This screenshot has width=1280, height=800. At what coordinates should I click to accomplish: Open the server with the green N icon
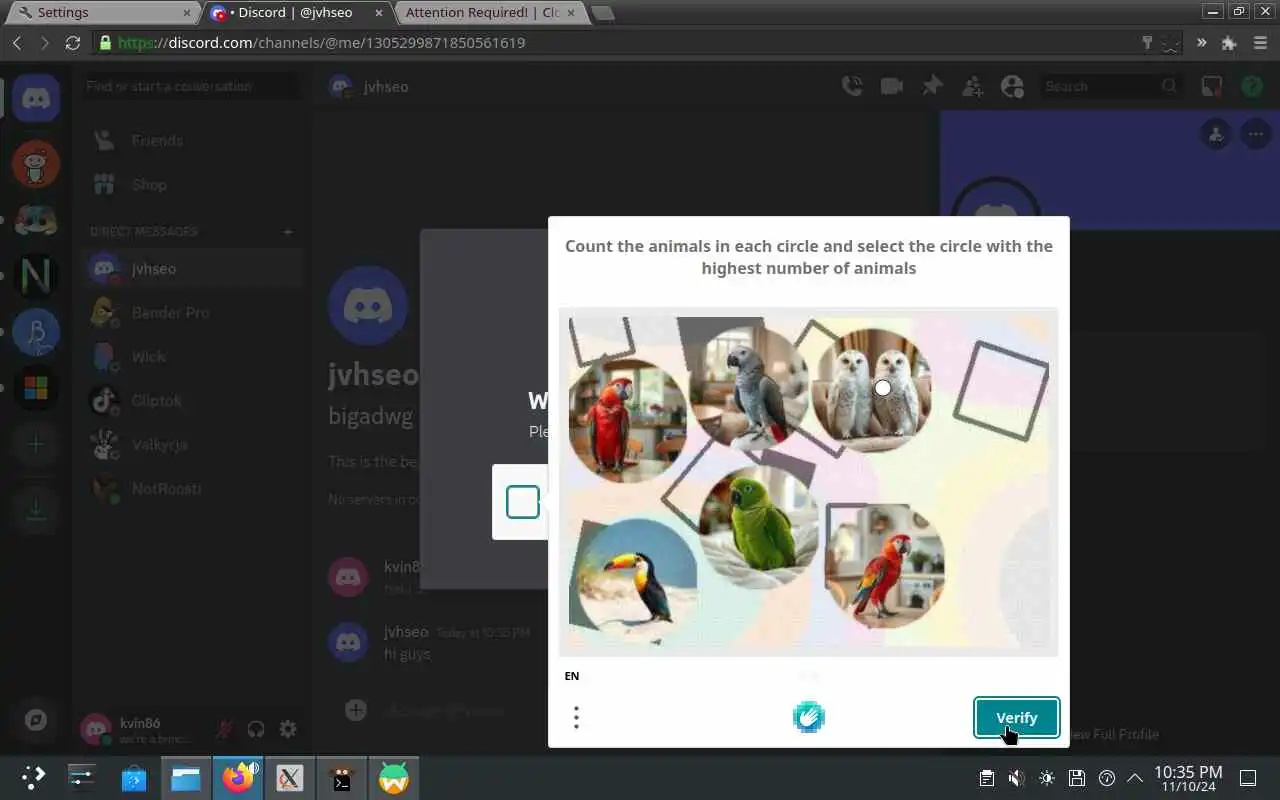click(36, 275)
